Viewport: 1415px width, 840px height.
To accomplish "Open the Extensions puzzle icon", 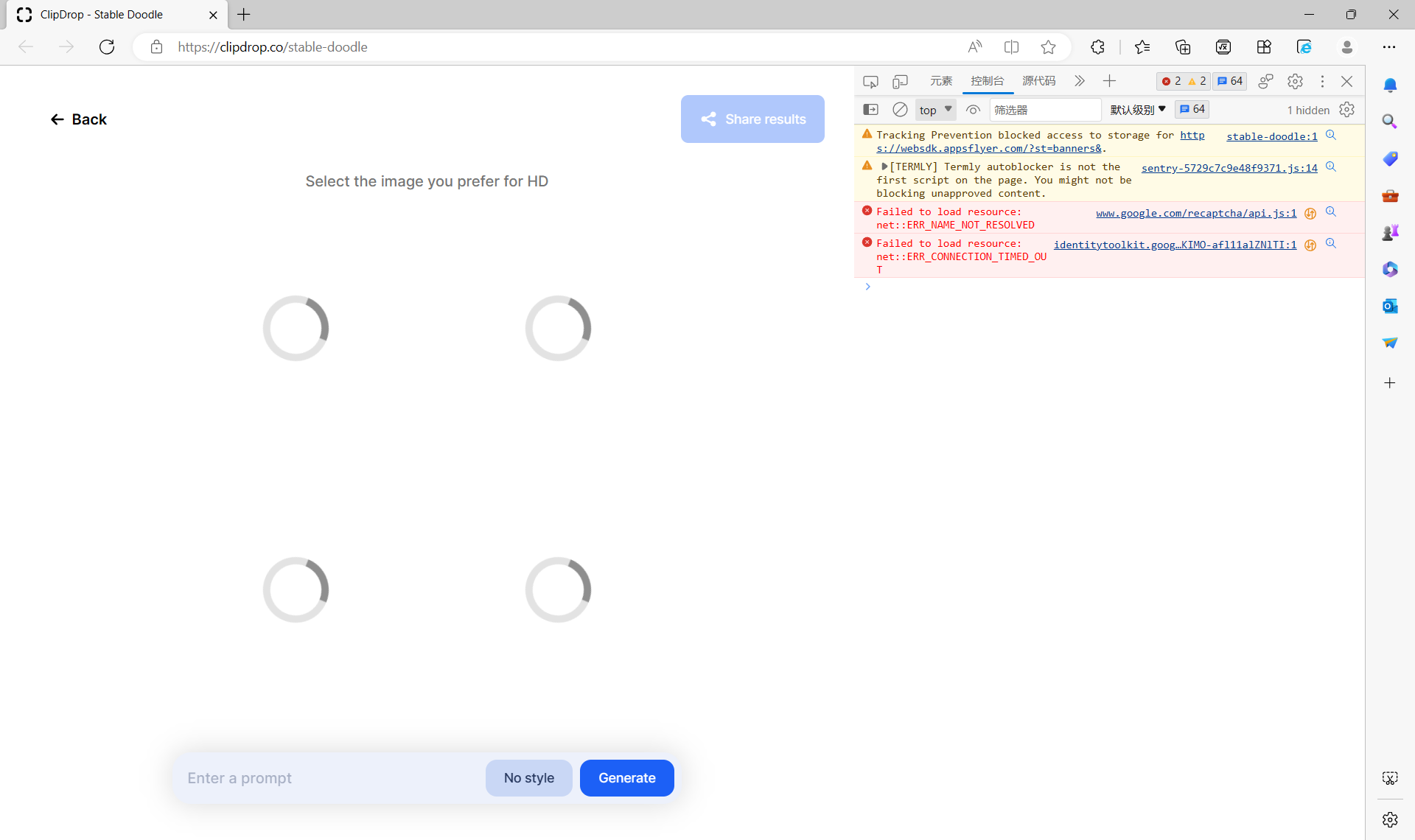I will (x=1097, y=47).
